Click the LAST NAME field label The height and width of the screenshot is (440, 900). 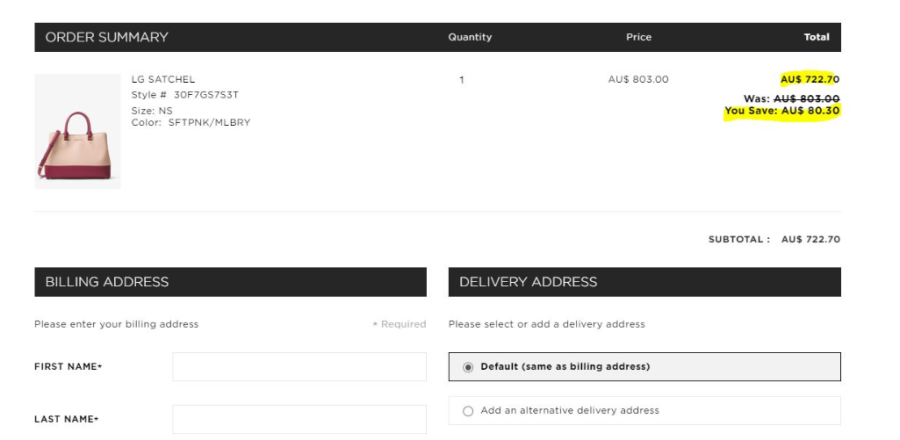[x=66, y=419]
